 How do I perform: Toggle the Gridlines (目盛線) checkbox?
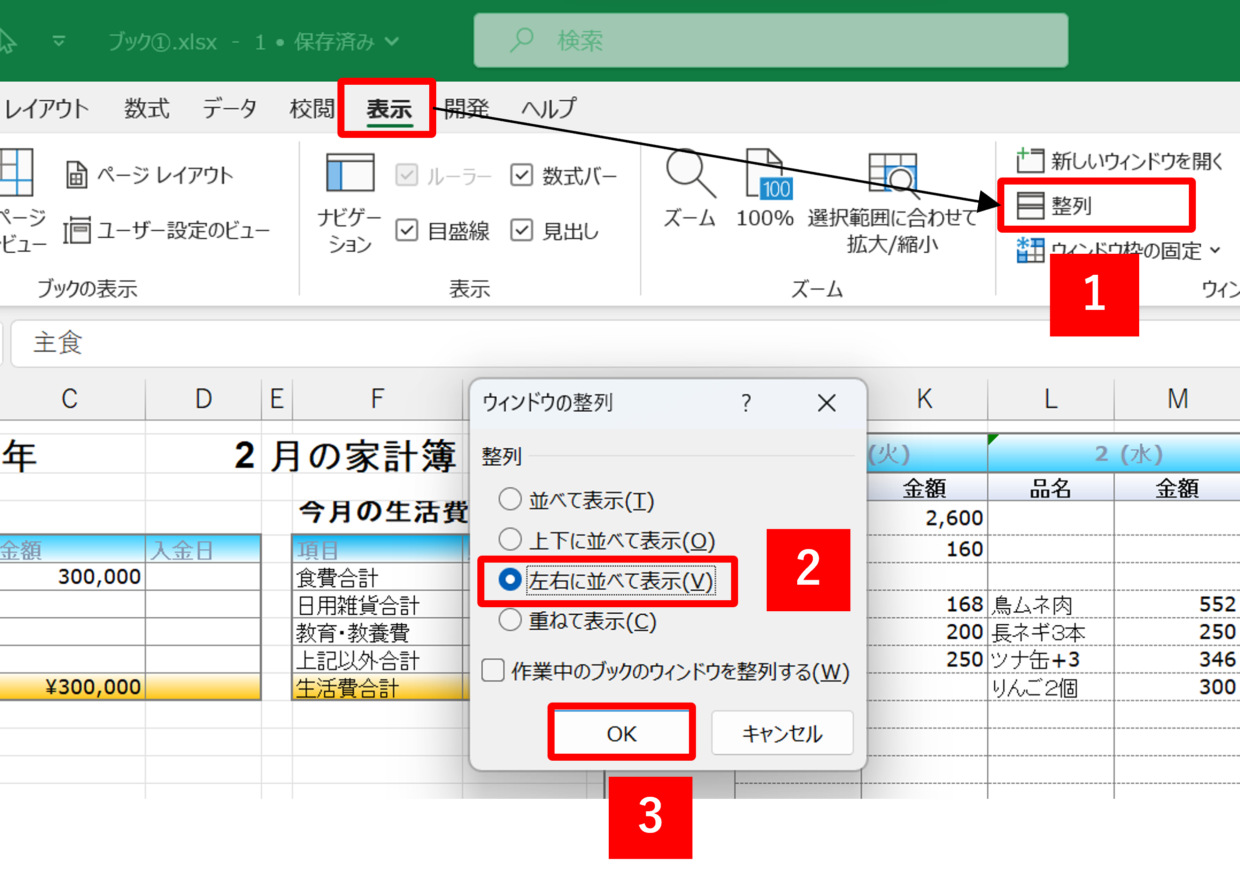pos(407,231)
